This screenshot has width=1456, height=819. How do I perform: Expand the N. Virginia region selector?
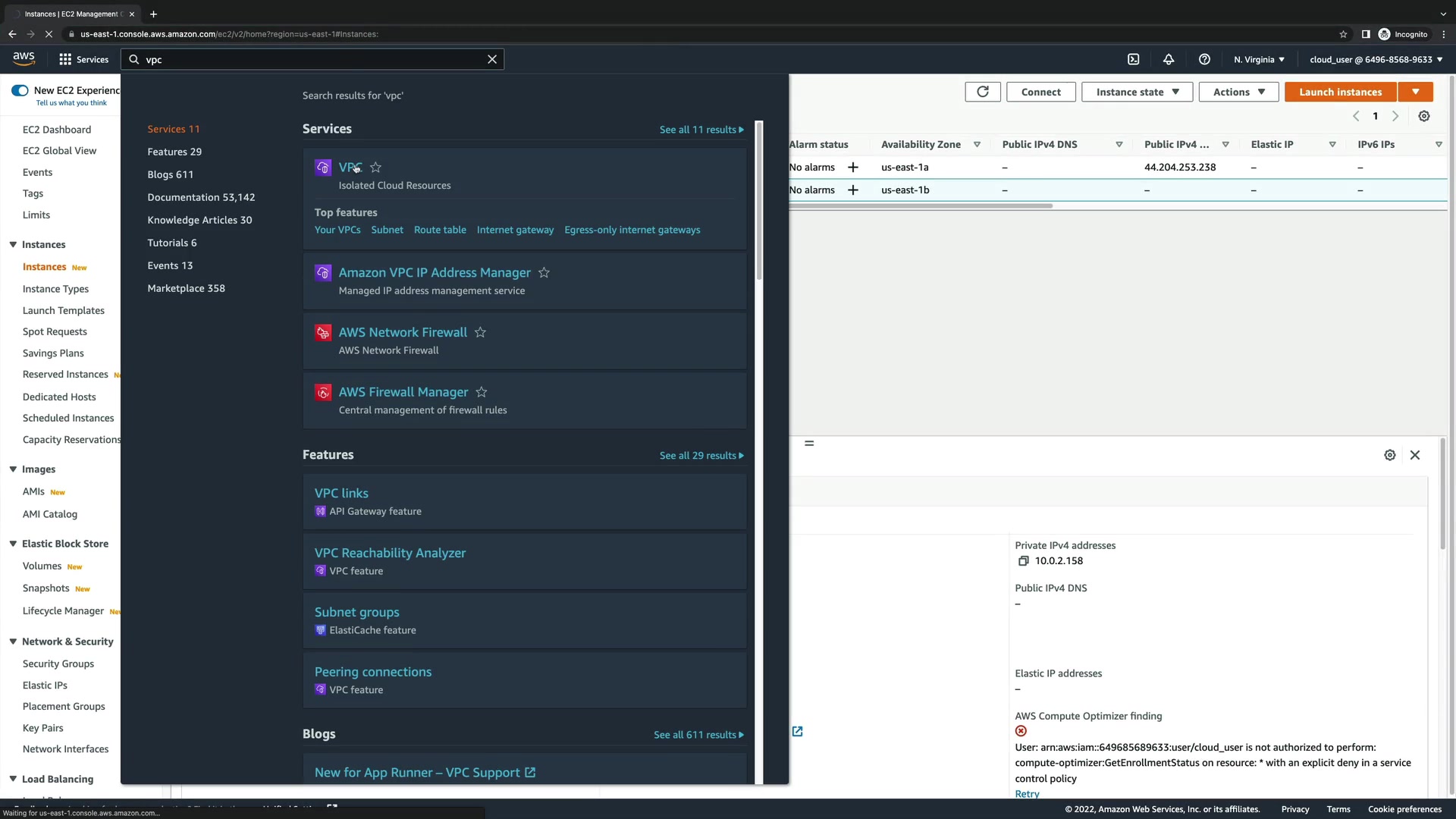[x=1259, y=59]
